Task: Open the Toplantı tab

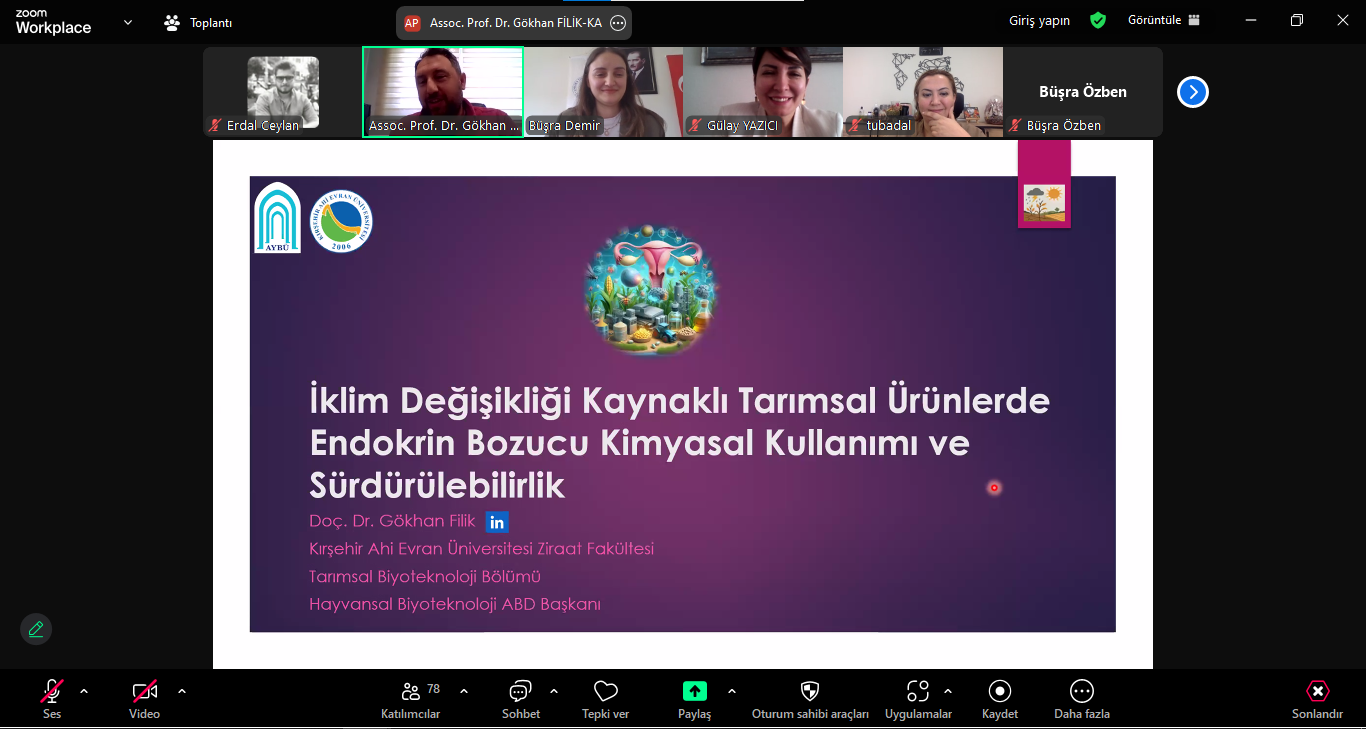Action: (x=199, y=22)
